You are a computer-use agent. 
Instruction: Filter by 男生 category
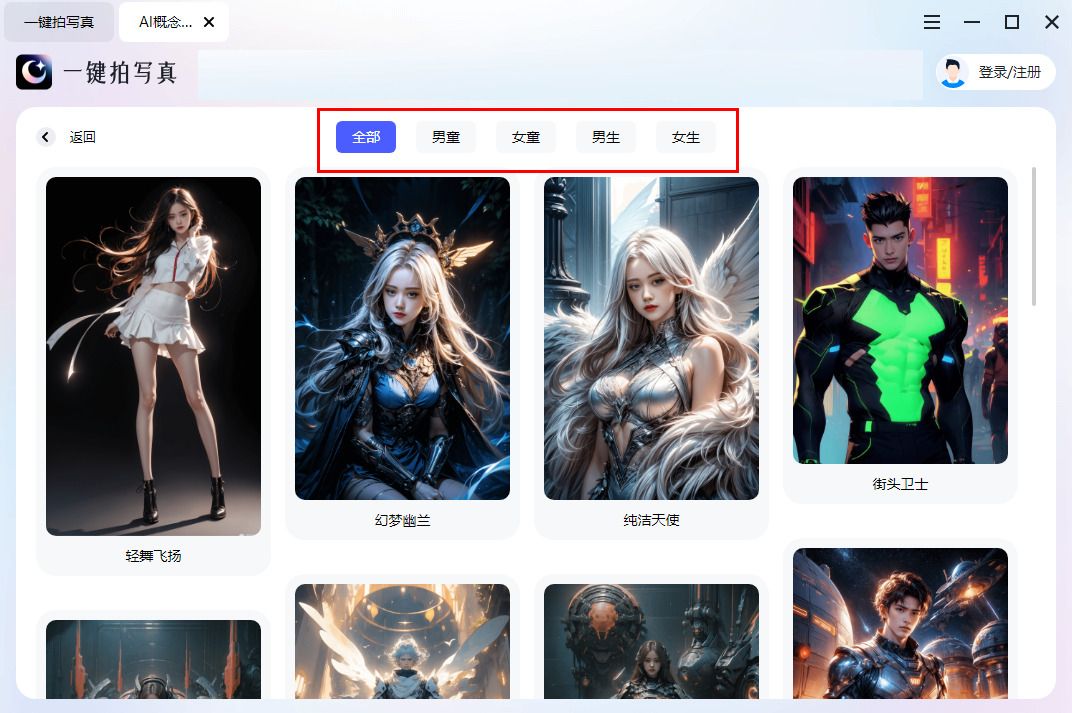[606, 137]
